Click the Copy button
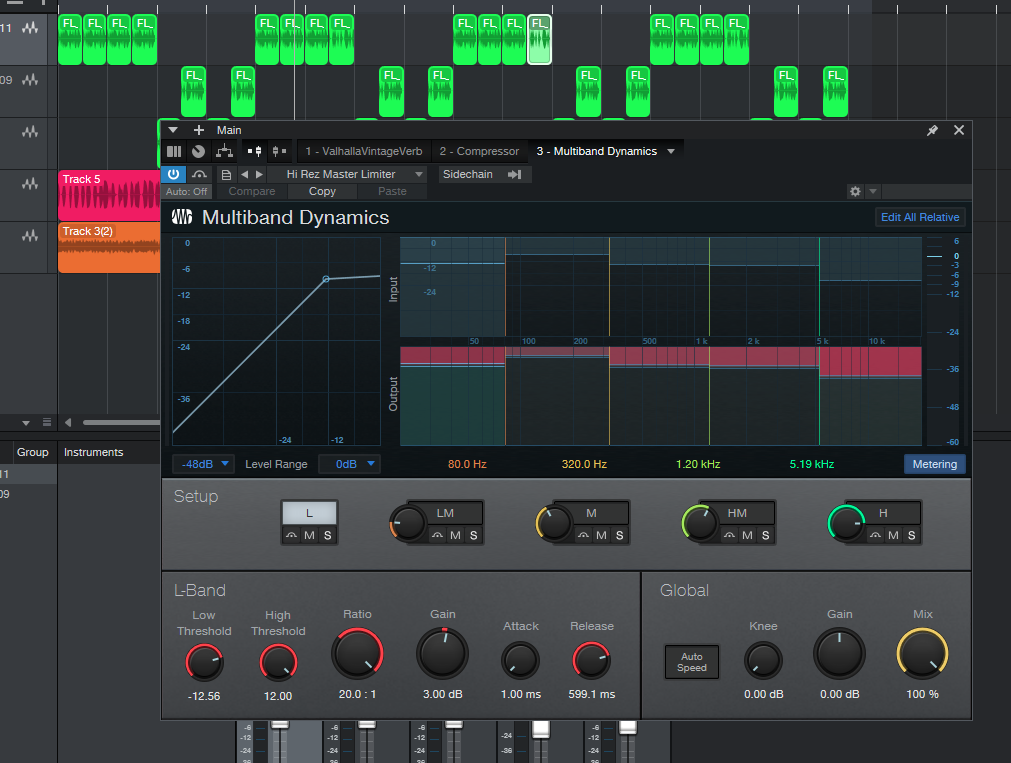The height and width of the screenshot is (763, 1011). 322,192
